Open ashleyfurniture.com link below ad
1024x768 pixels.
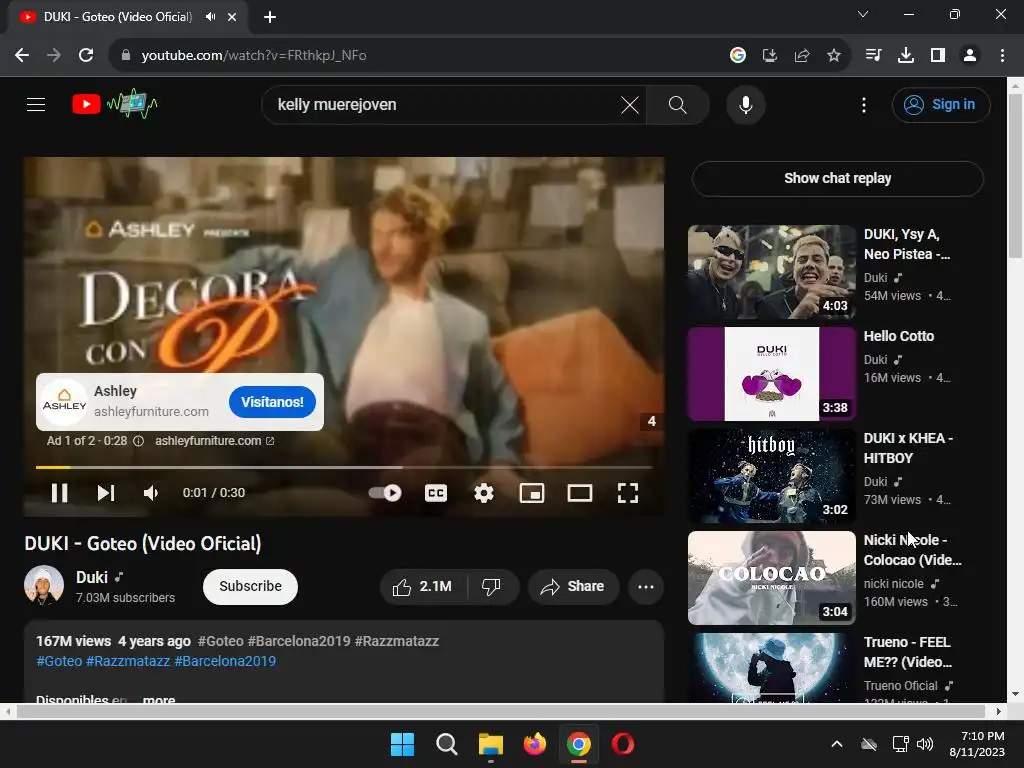click(x=214, y=441)
